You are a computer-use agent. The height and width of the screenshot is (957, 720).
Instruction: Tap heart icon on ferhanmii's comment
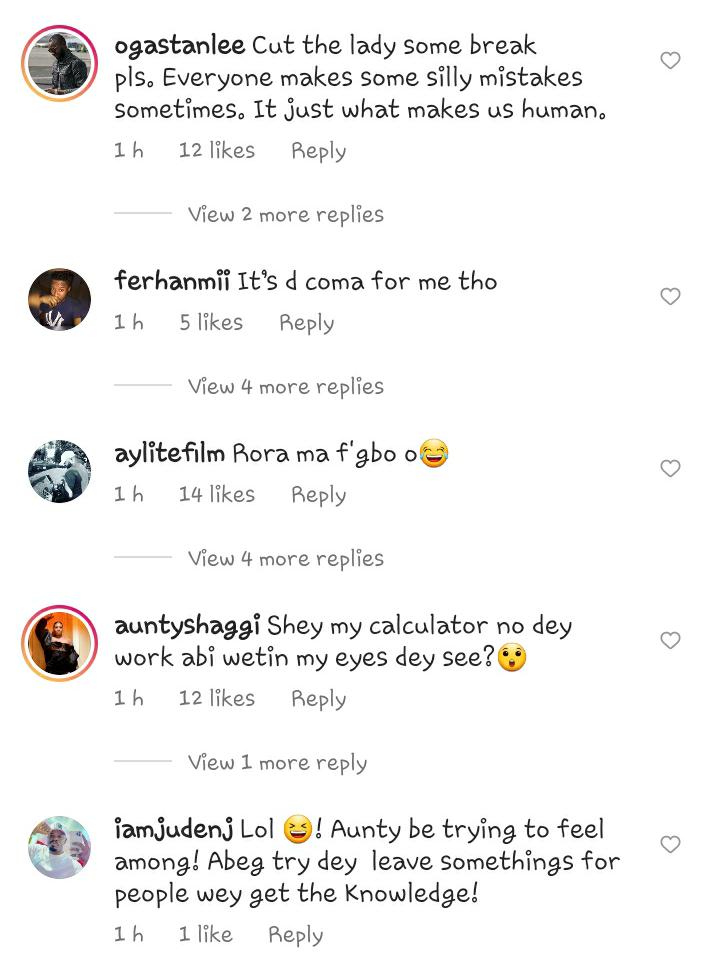click(670, 297)
